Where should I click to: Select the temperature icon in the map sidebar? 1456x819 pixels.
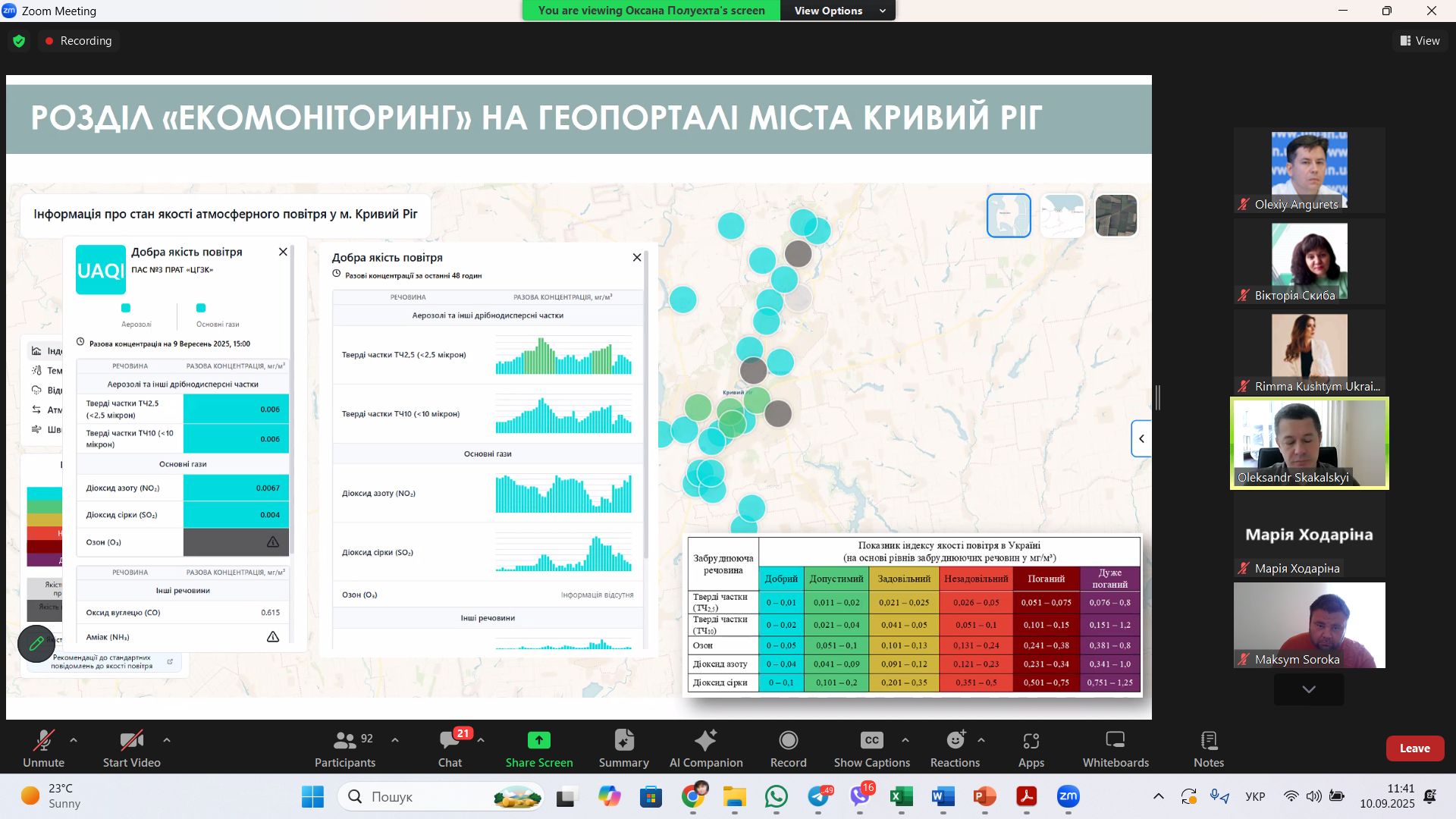(36, 371)
